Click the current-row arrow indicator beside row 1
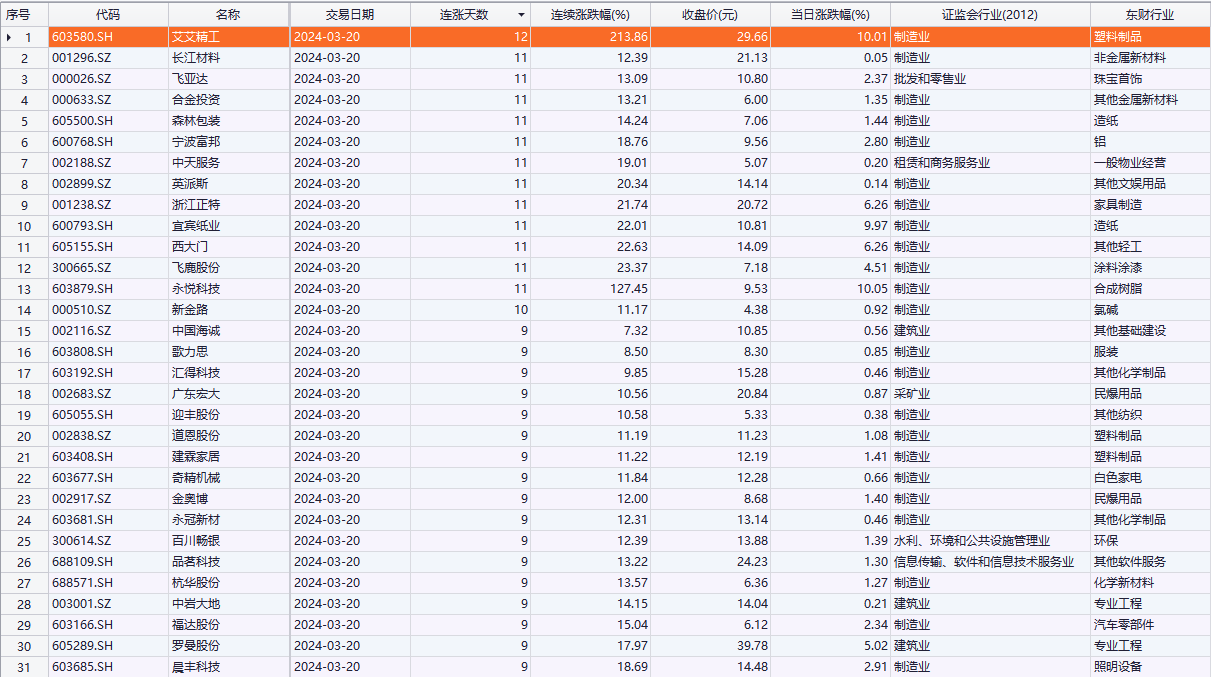1211x677 pixels. pyautogui.click(x=10, y=37)
